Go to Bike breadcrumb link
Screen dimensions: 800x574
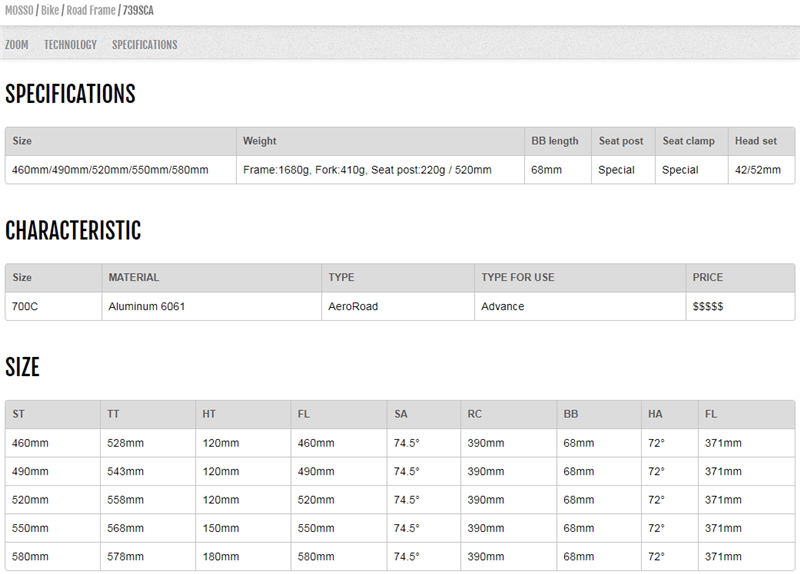(50, 10)
